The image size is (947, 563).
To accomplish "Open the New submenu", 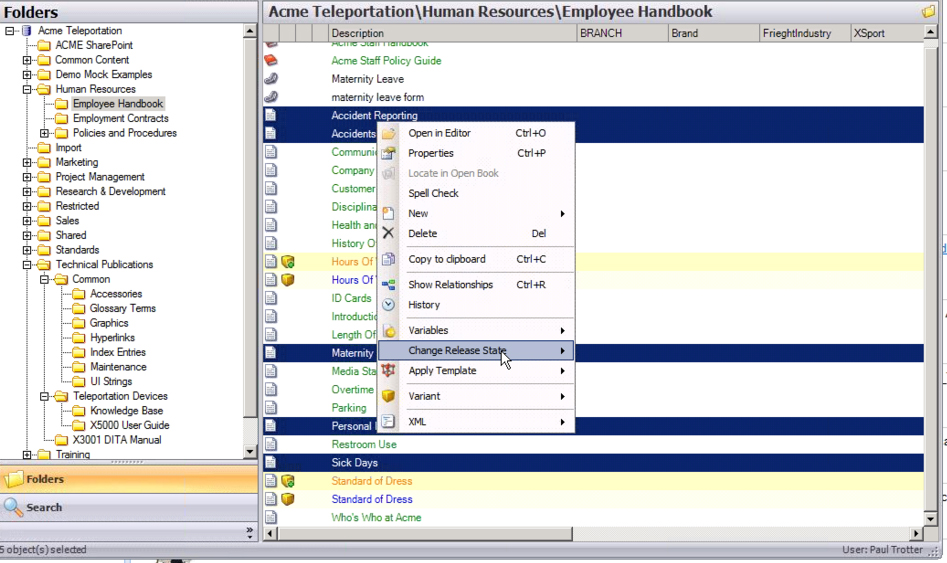I will click(476, 213).
